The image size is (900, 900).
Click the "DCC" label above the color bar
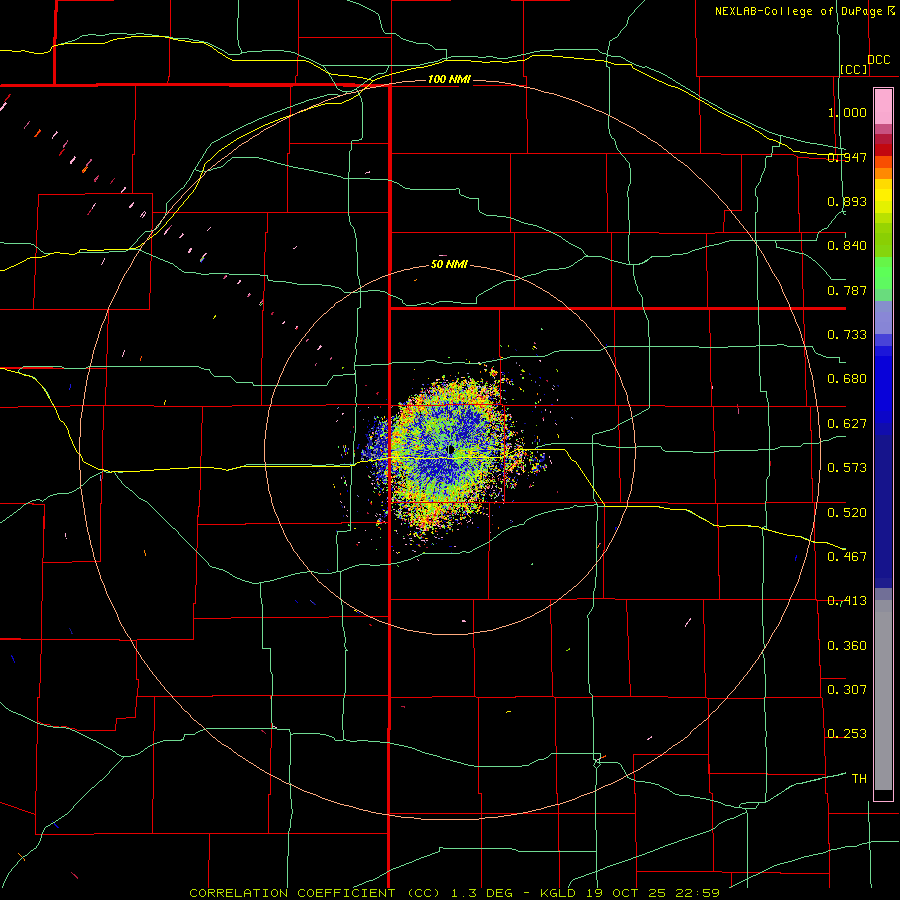[x=878, y=59]
